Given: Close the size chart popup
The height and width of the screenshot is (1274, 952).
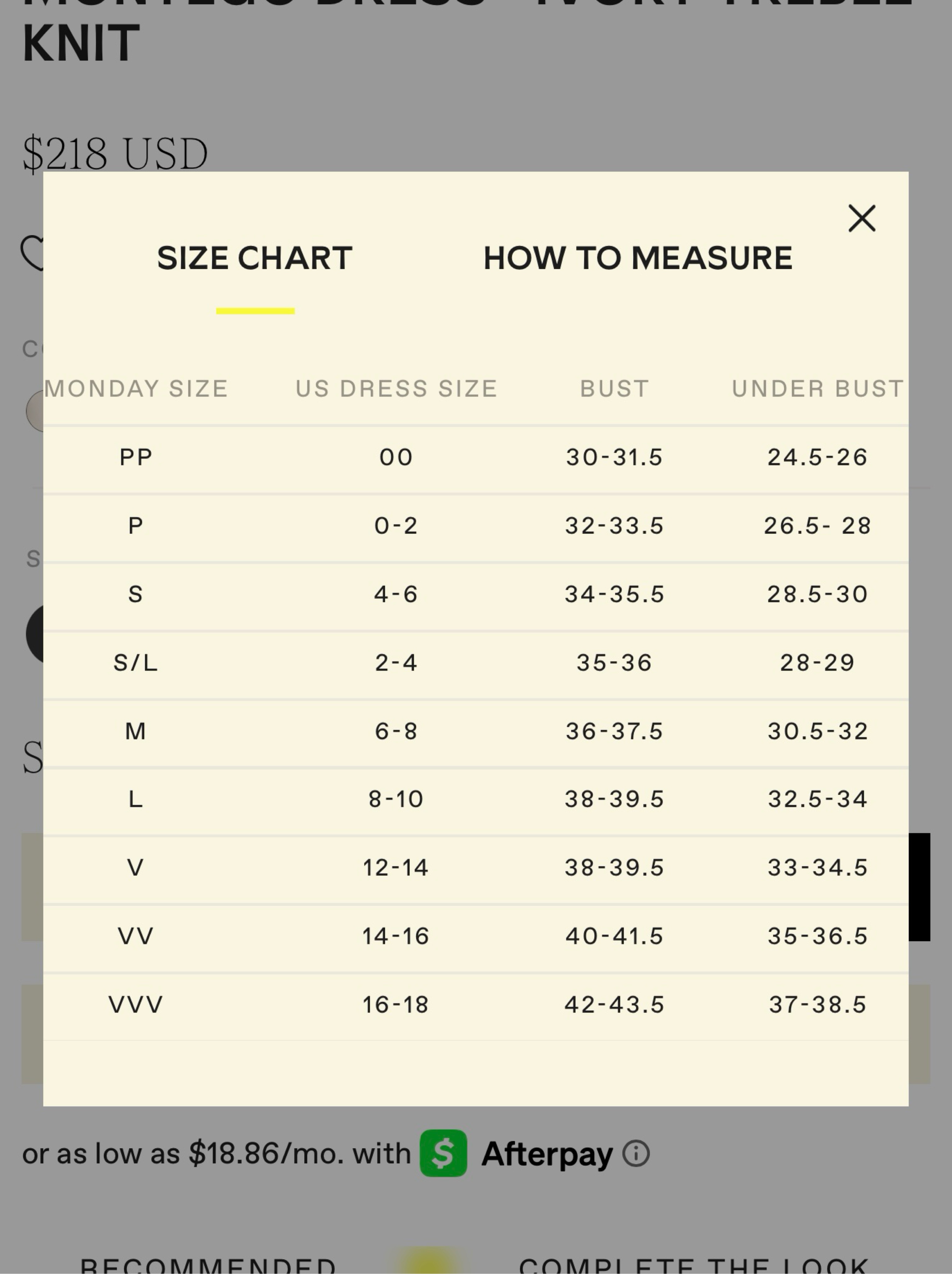Looking at the screenshot, I should point(861,218).
